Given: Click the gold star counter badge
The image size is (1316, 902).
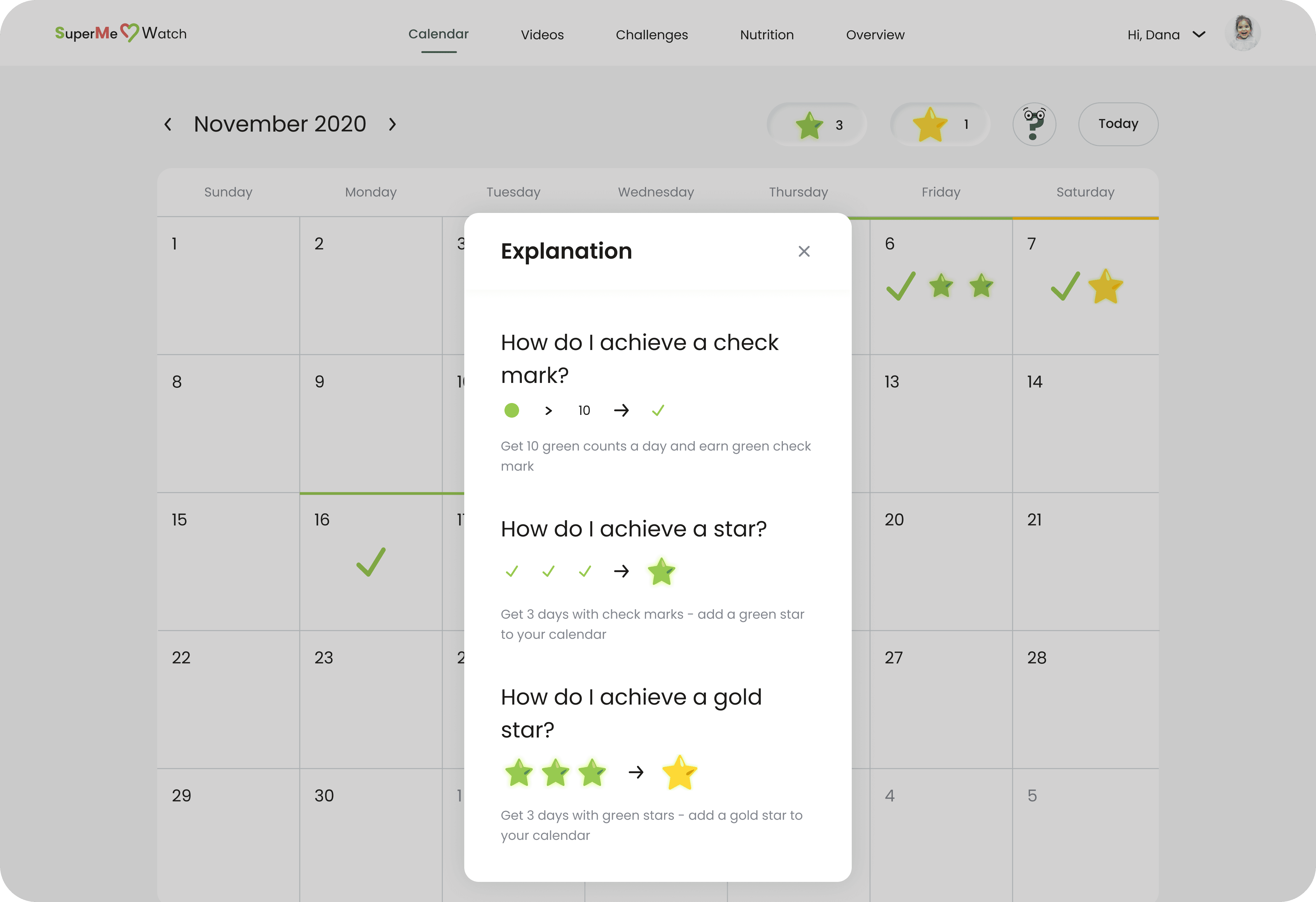Looking at the screenshot, I should (940, 125).
